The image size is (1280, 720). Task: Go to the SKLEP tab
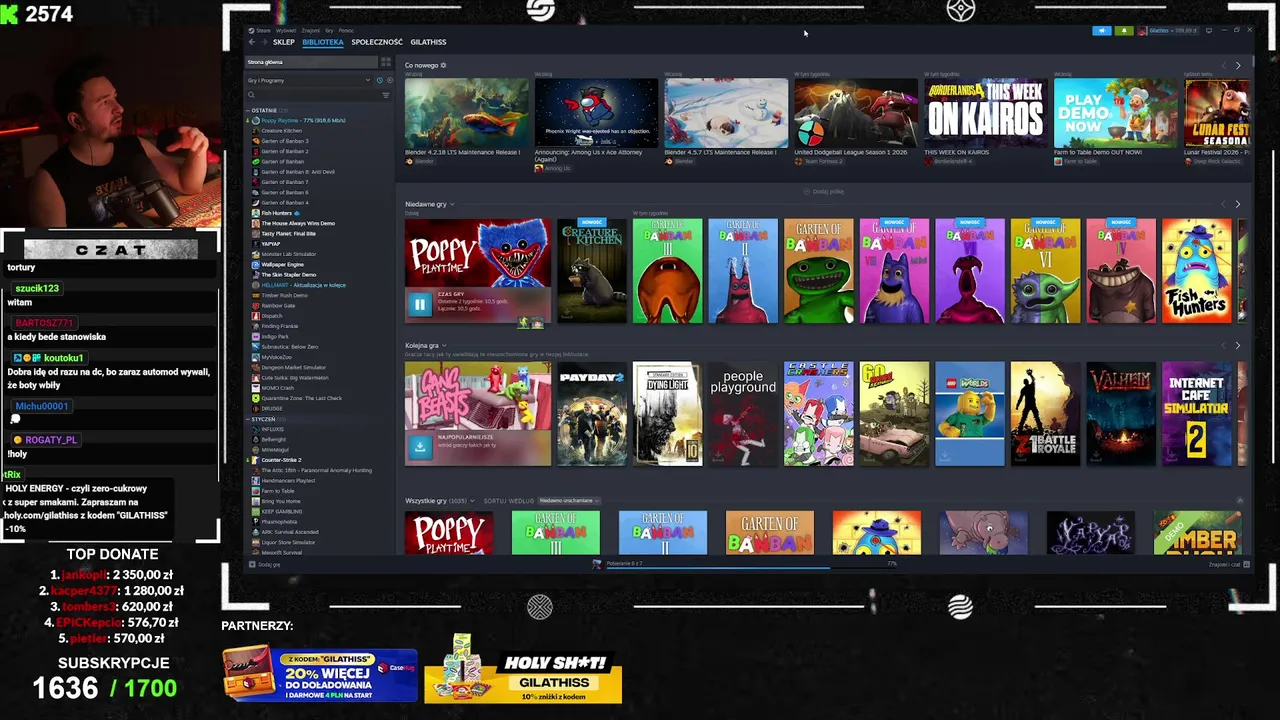point(284,42)
